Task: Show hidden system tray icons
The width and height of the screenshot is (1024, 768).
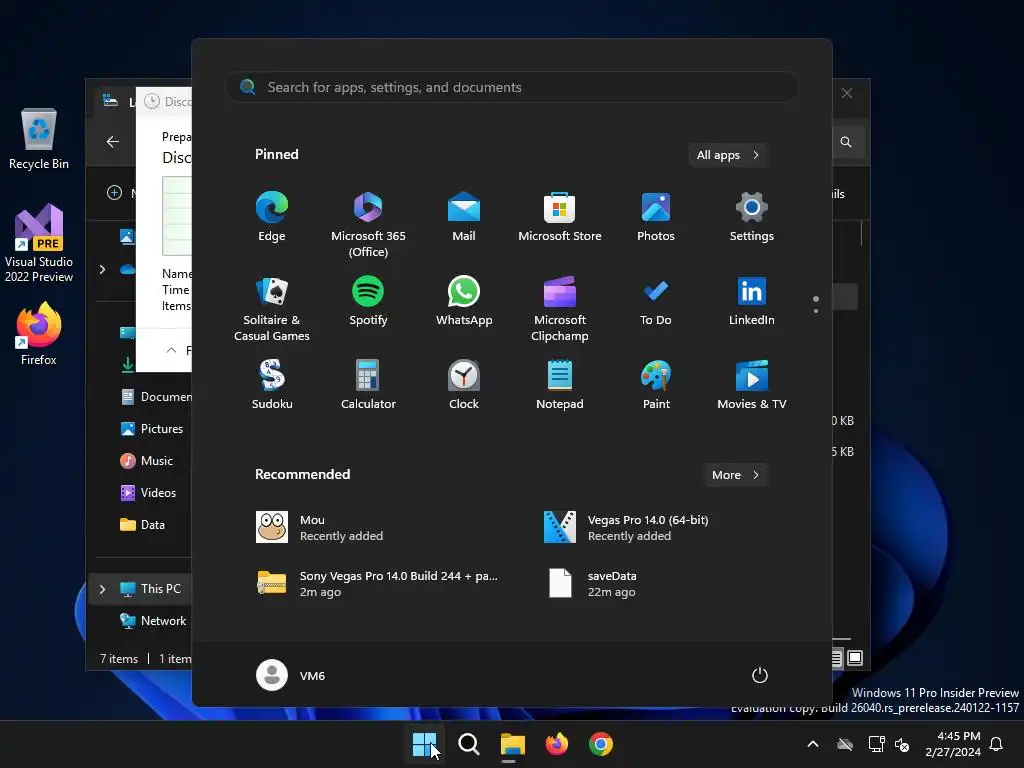Action: point(813,744)
